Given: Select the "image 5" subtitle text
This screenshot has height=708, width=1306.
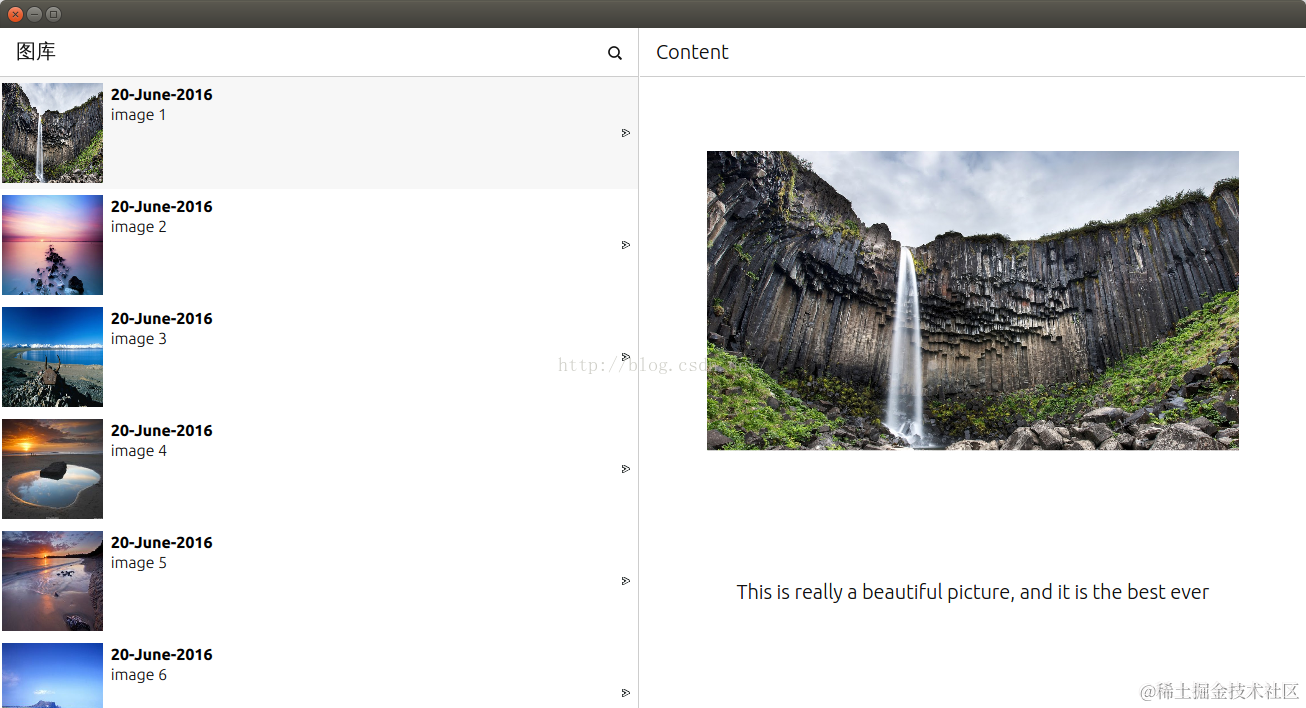Looking at the screenshot, I should click(x=139, y=563).
